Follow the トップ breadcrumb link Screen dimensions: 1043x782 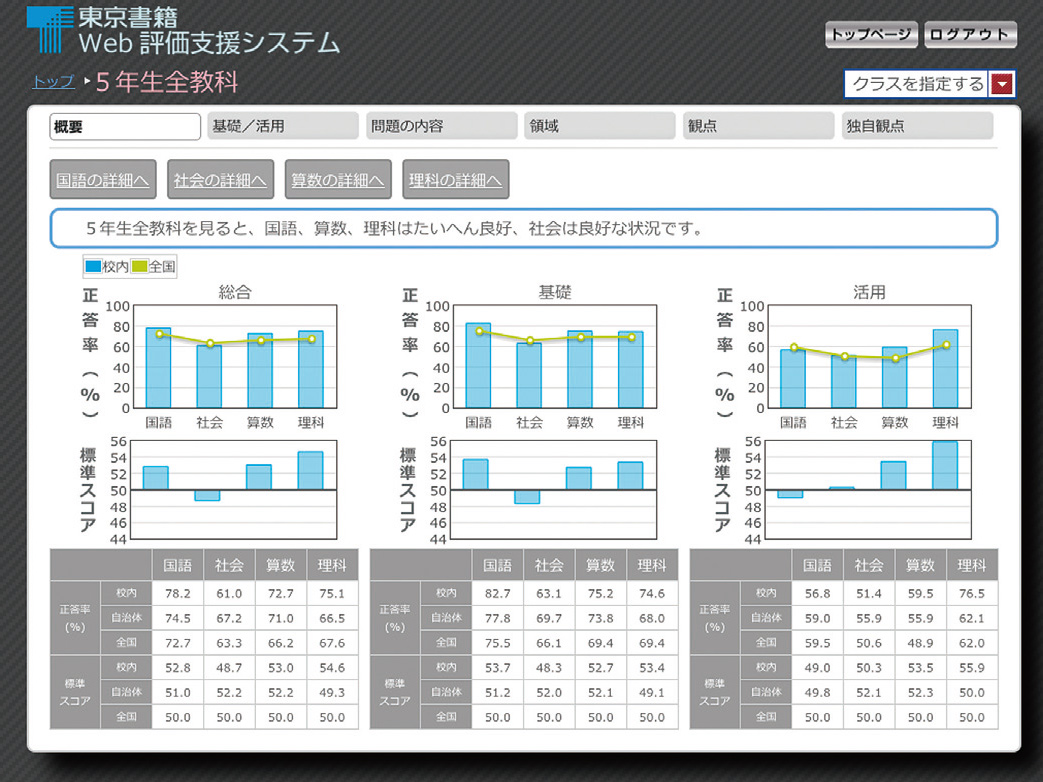tap(53, 82)
